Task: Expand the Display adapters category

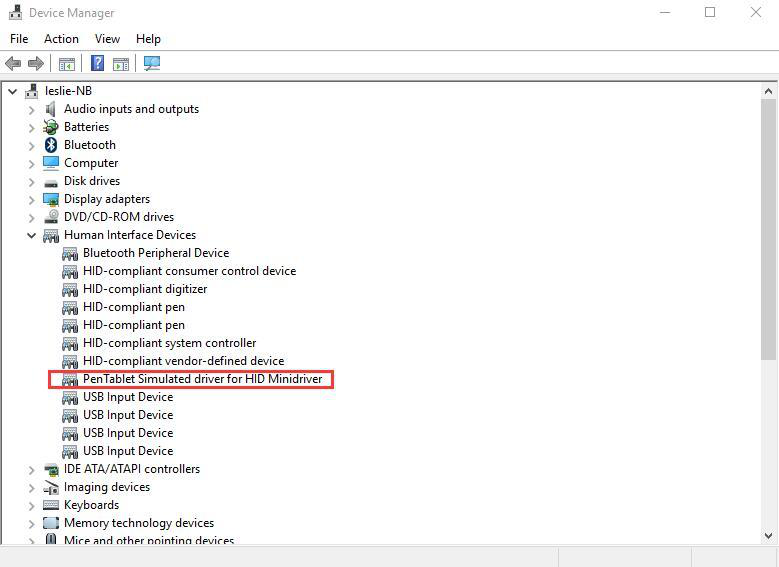Action: (x=32, y=200)
